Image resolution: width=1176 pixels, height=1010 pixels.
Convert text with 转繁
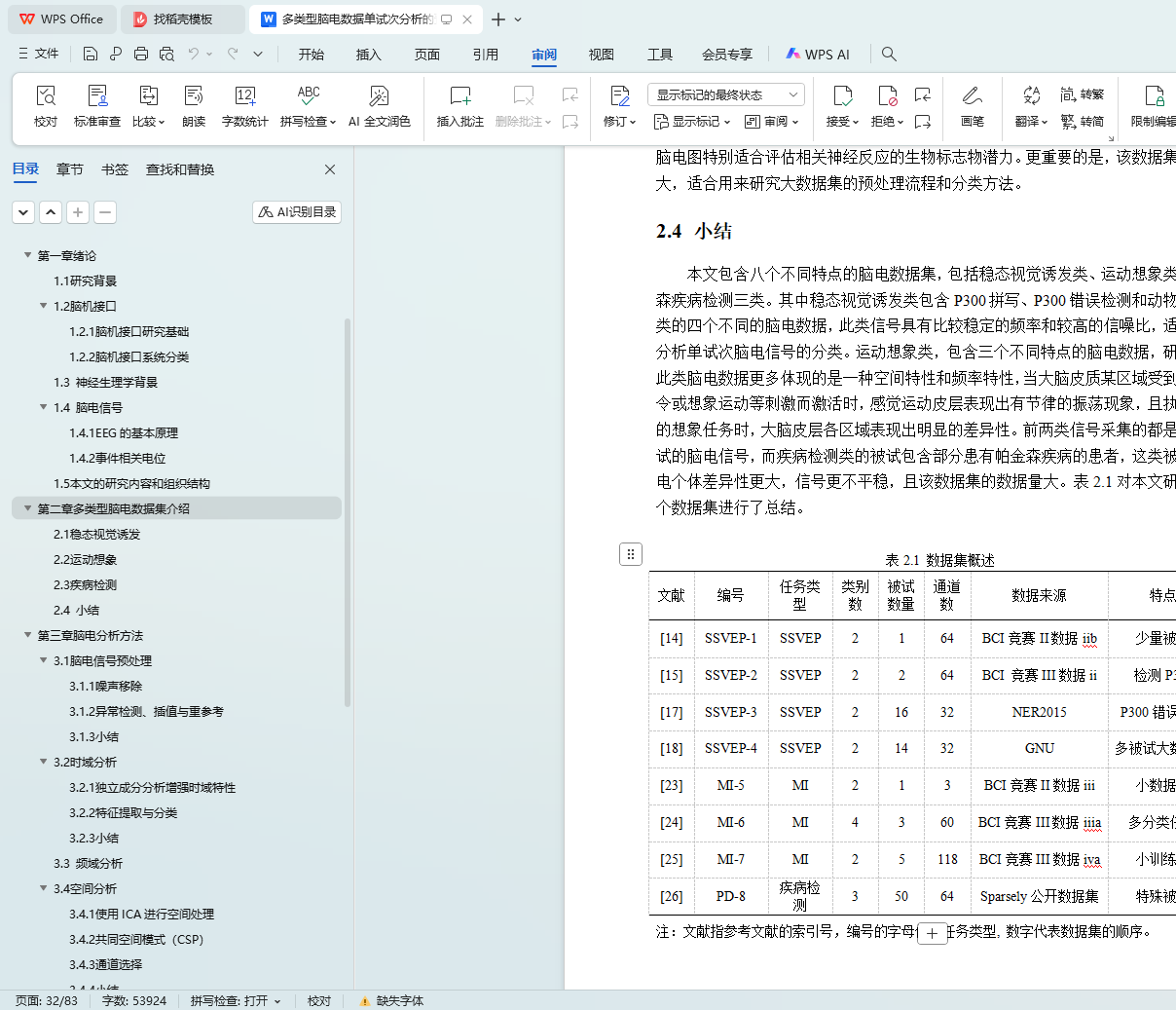[x=1083, y=94]
